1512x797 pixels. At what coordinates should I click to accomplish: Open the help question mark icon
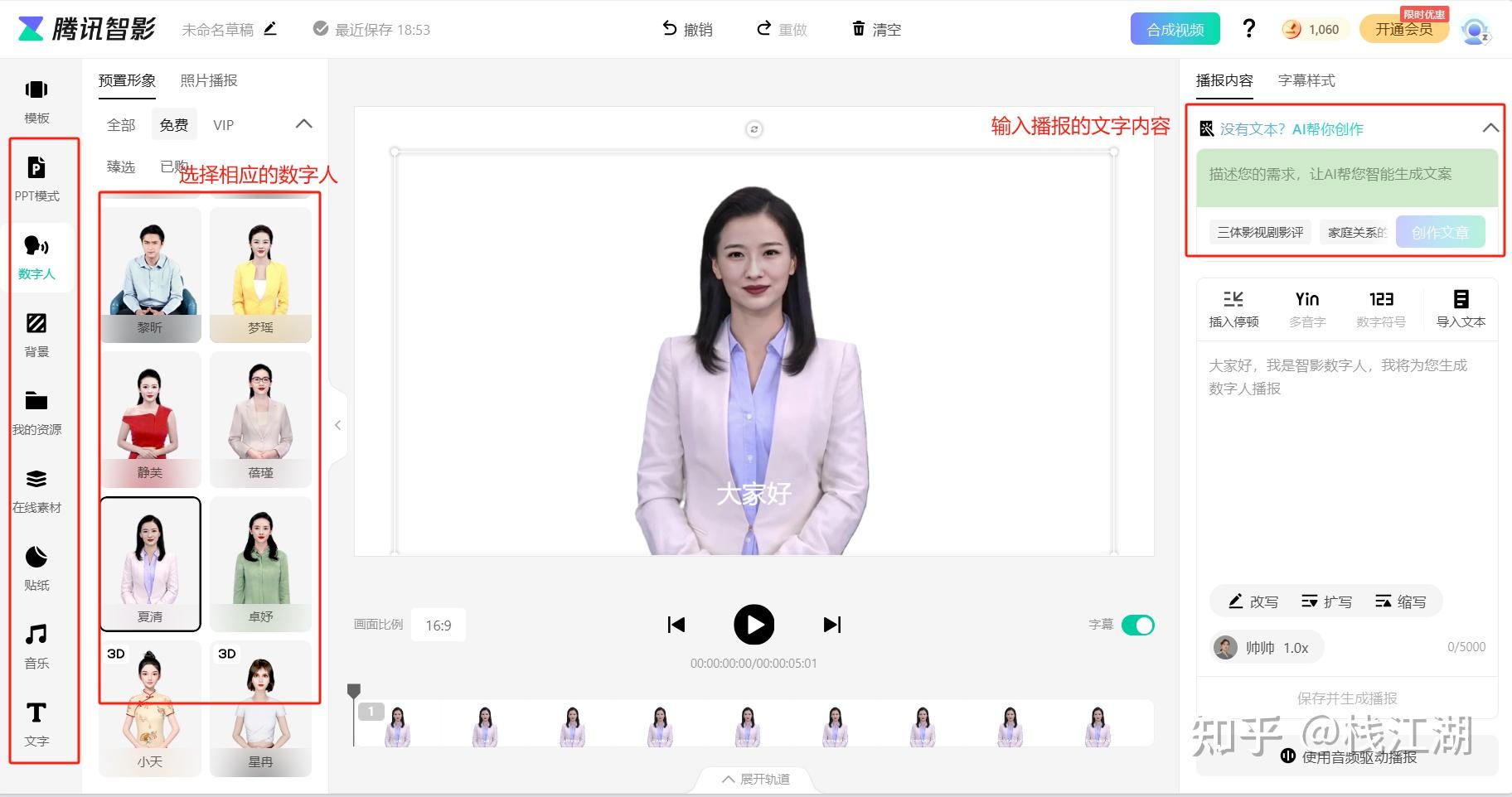click(1248, 29)
